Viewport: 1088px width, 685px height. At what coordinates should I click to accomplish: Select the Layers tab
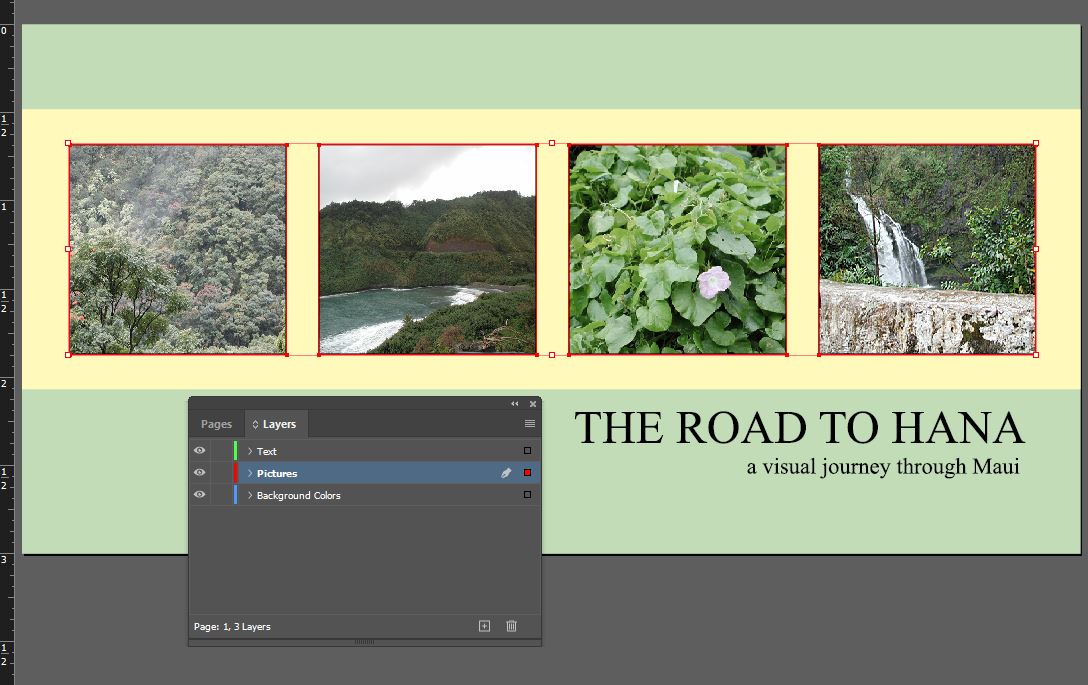point(274,424)
